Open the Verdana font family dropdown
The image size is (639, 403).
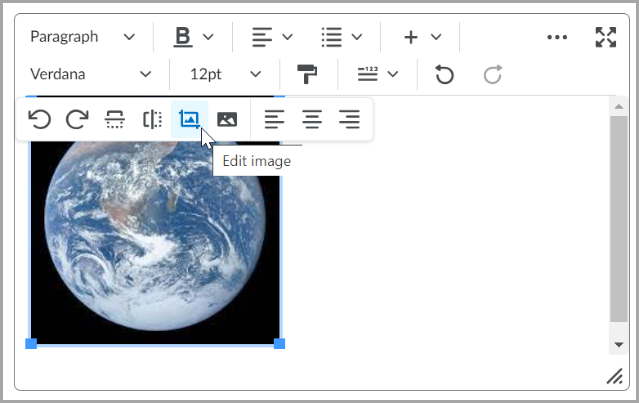91,74
